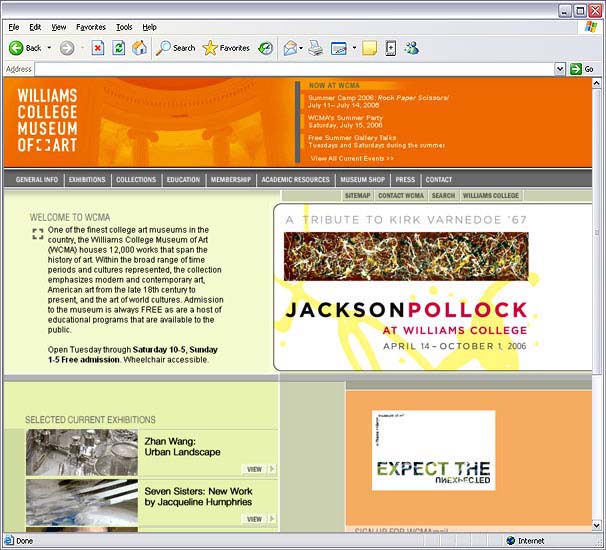
Task: Open the Address bar dropdown list
Action: (560, 69)
